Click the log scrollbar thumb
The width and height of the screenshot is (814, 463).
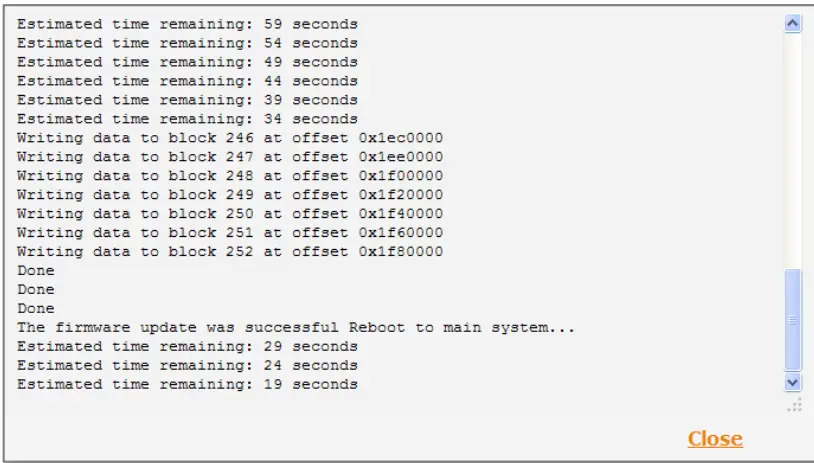coord(793,320)
